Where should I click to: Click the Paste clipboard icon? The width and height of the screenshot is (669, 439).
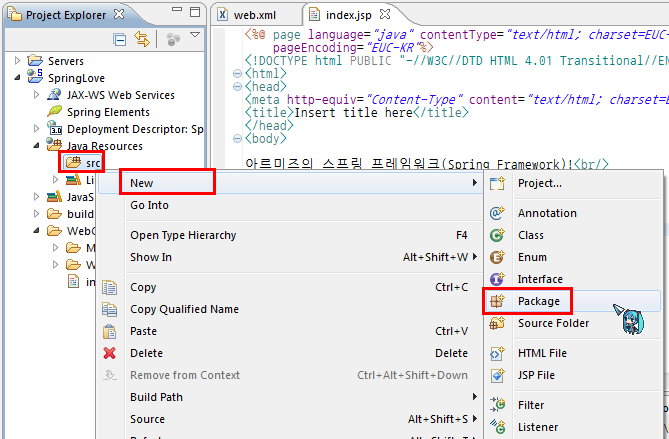coord(110,331)
